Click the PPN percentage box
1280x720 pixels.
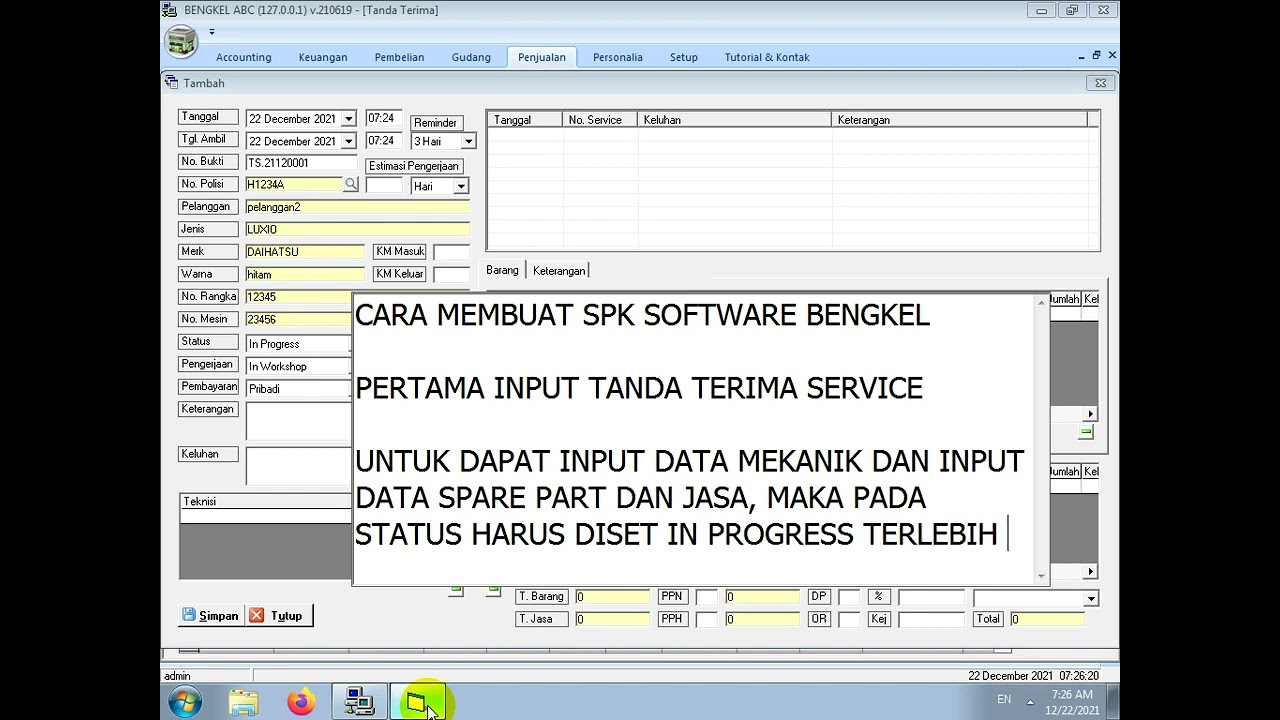[706, 597]
